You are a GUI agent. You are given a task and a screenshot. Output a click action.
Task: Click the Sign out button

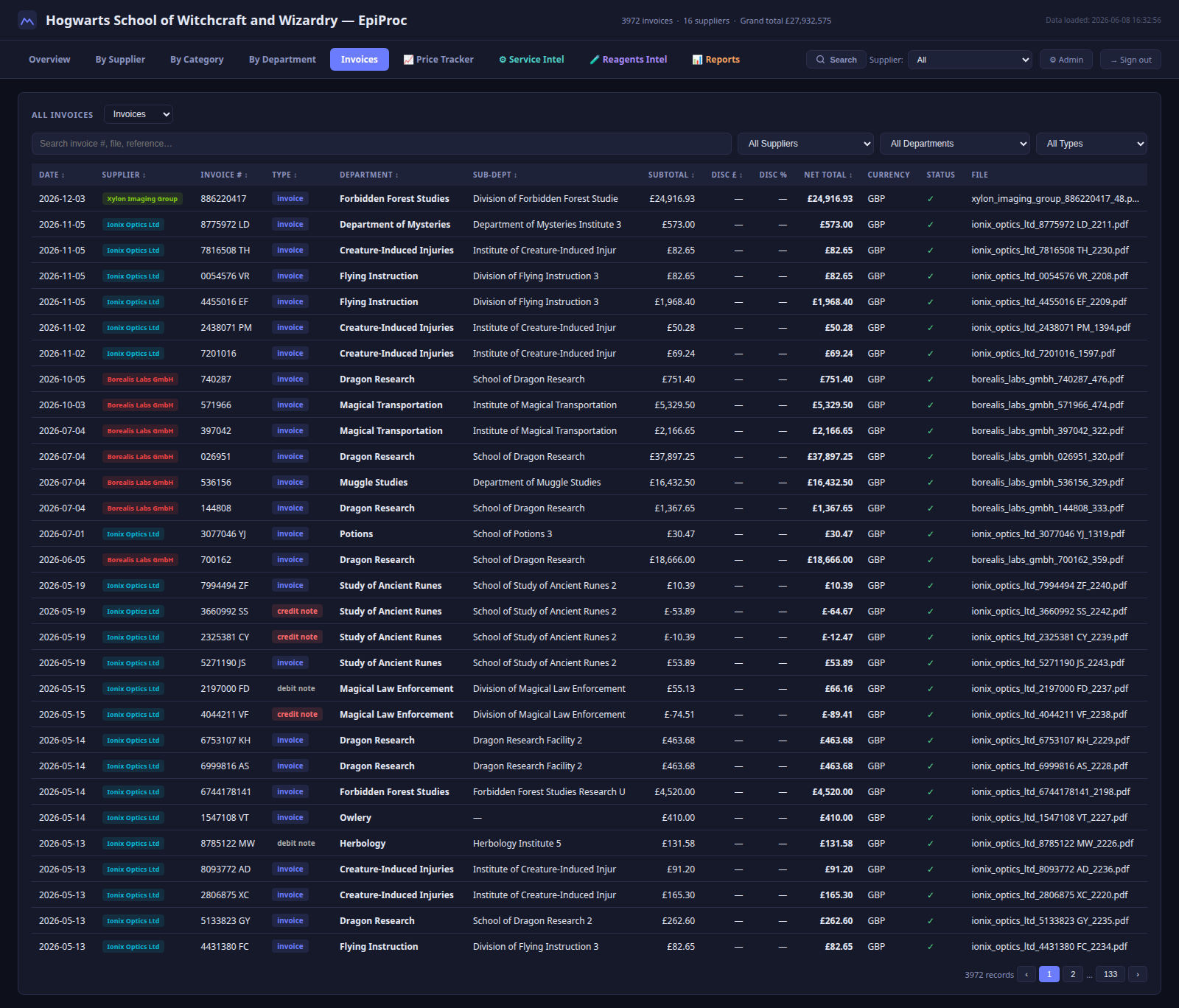(x=1130, y=60)
